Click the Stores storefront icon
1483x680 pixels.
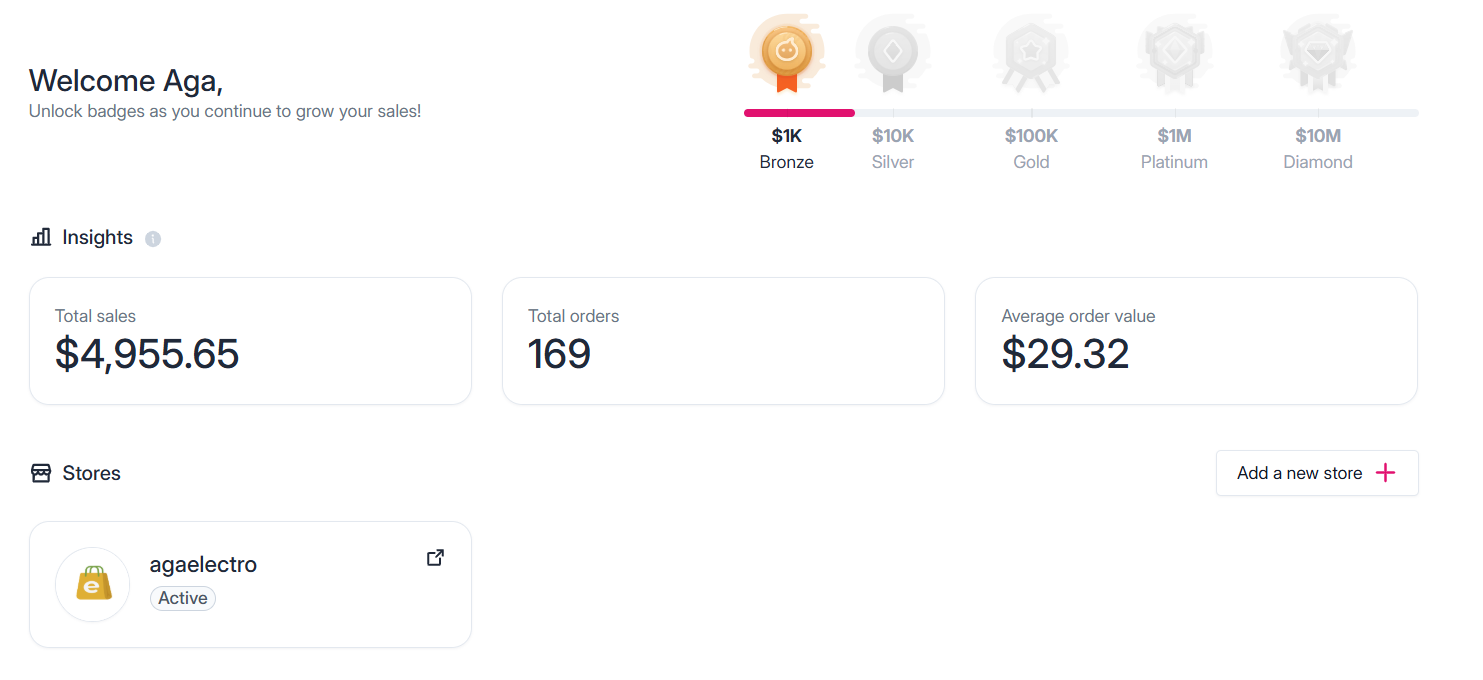click(41, 473)
